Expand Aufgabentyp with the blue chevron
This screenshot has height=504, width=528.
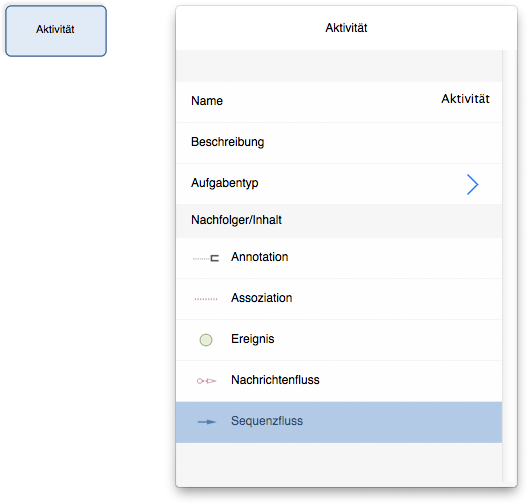tap(473, 184)
